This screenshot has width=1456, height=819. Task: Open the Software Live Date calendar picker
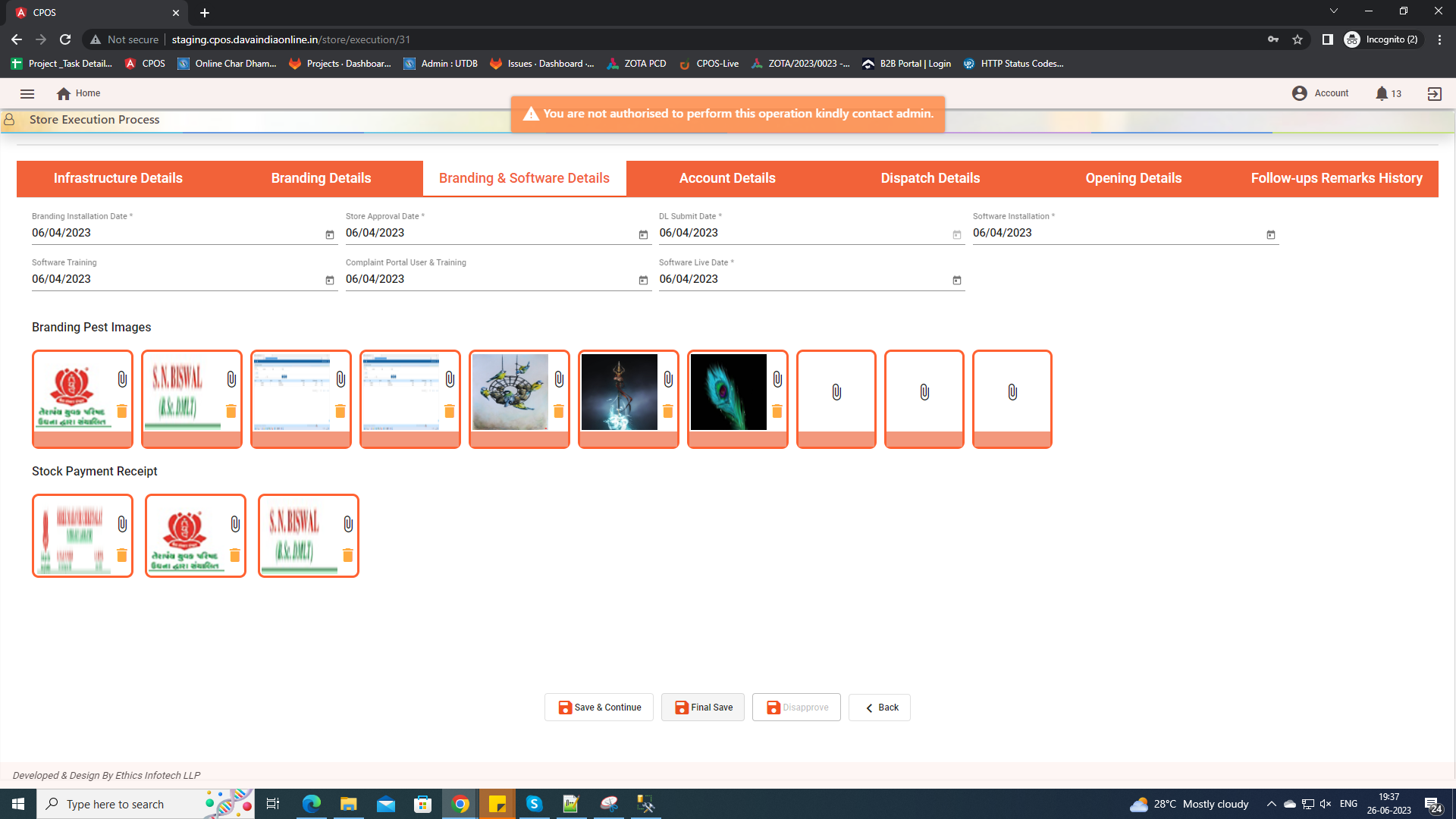pos(956,281)
